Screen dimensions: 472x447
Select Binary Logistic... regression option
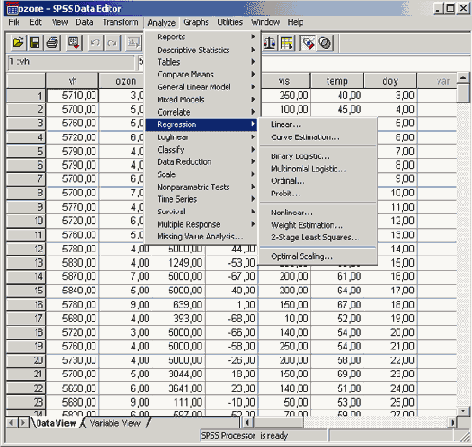coord(318,156)
